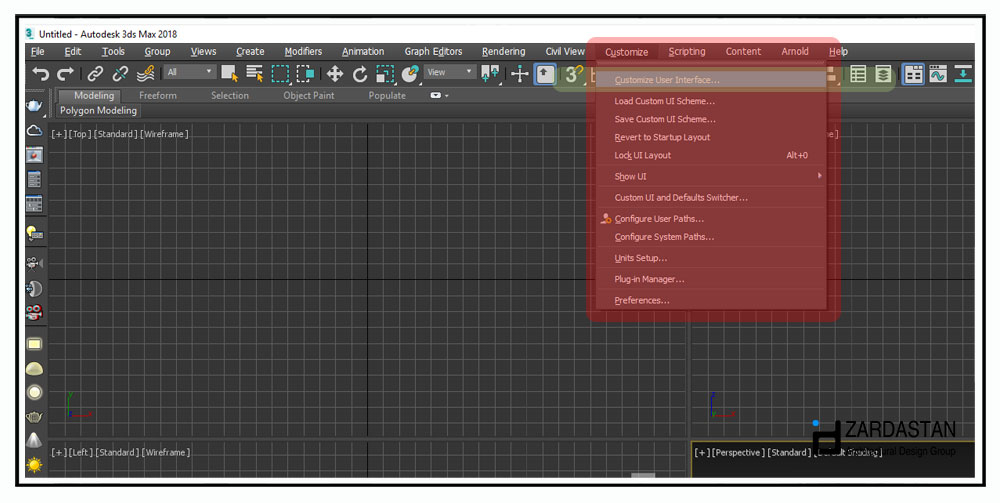Activate the Select and Rotate tool

(360, 73)
